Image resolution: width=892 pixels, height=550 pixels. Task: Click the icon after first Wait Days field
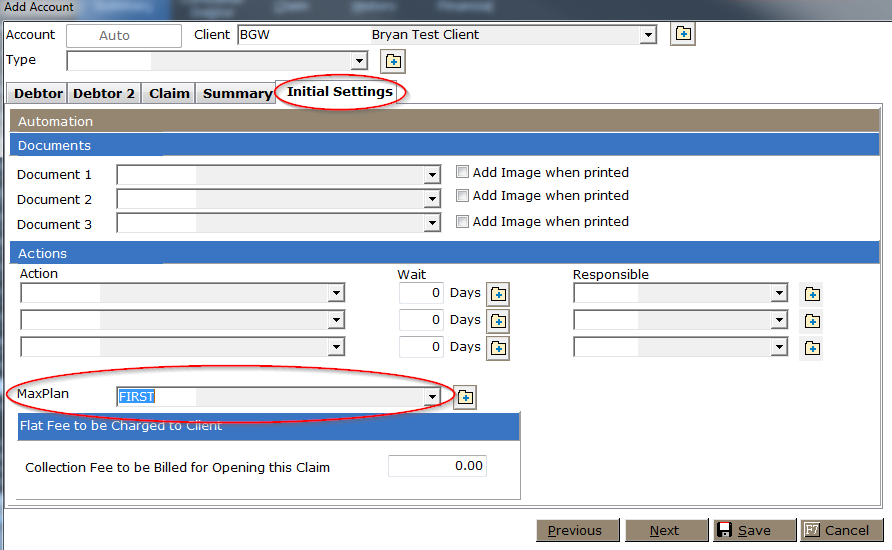coord(498,294)
